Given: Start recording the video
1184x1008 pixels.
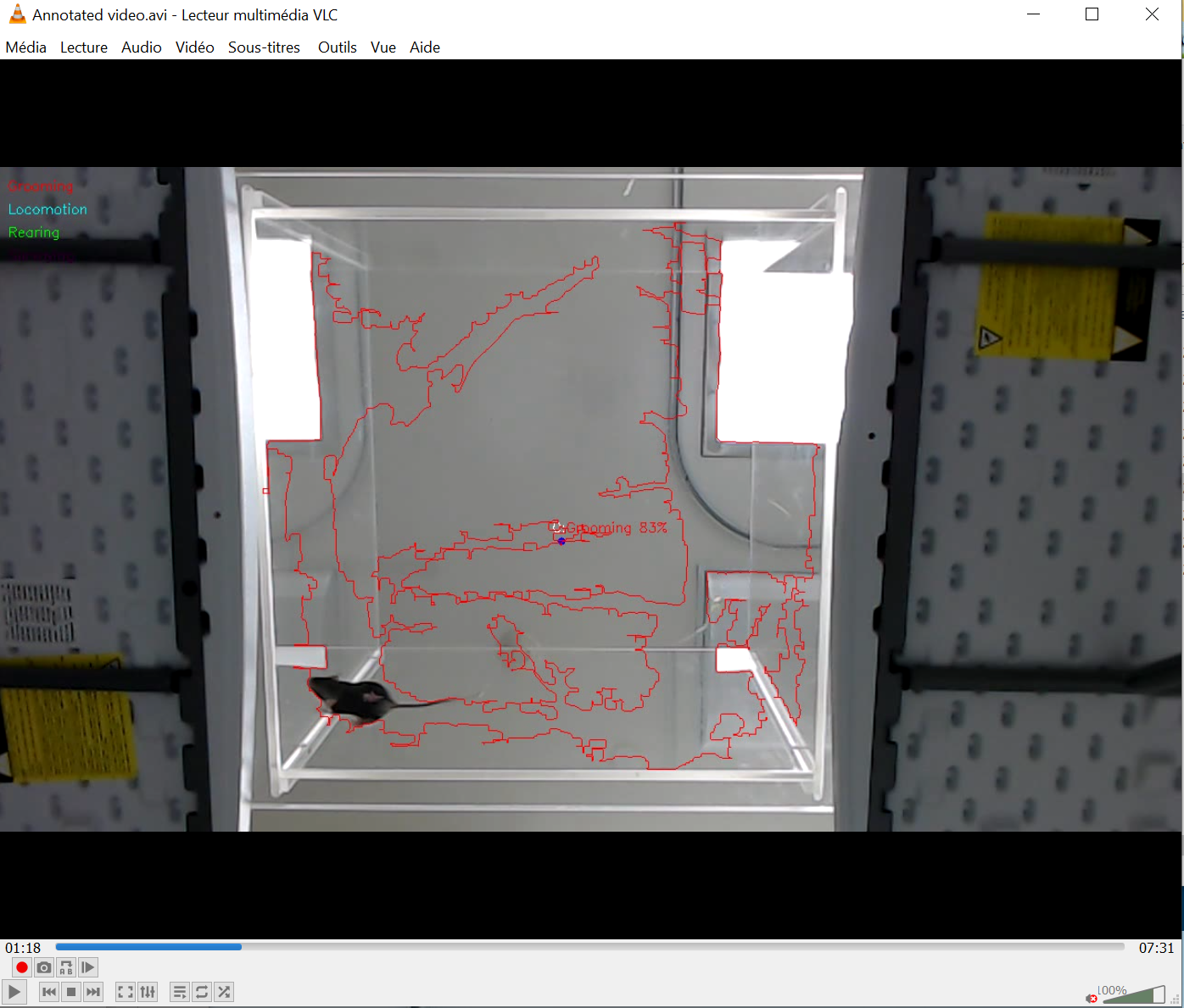Looking at the screenshot, I should 20,966.
